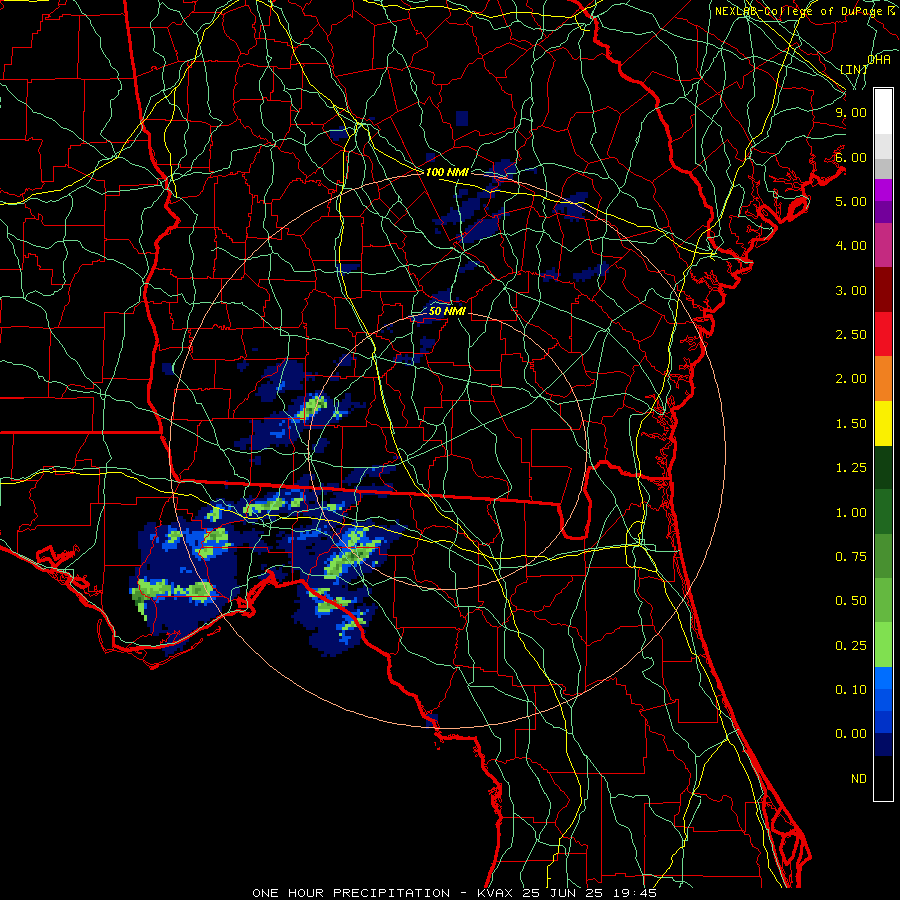The height and width of the screenshot is (900, 900).
Task: Click the NEXLAB-College of DuPage credit text
Action: pos(804,11)
